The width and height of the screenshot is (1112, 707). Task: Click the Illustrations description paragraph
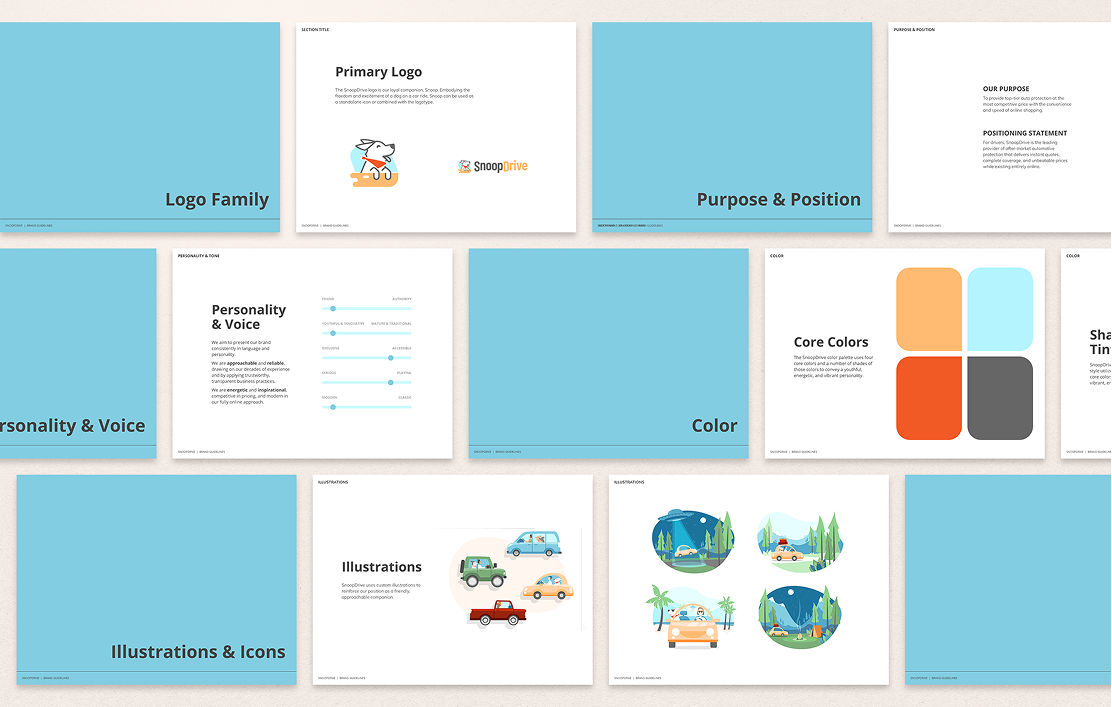[x=382, y=591]
